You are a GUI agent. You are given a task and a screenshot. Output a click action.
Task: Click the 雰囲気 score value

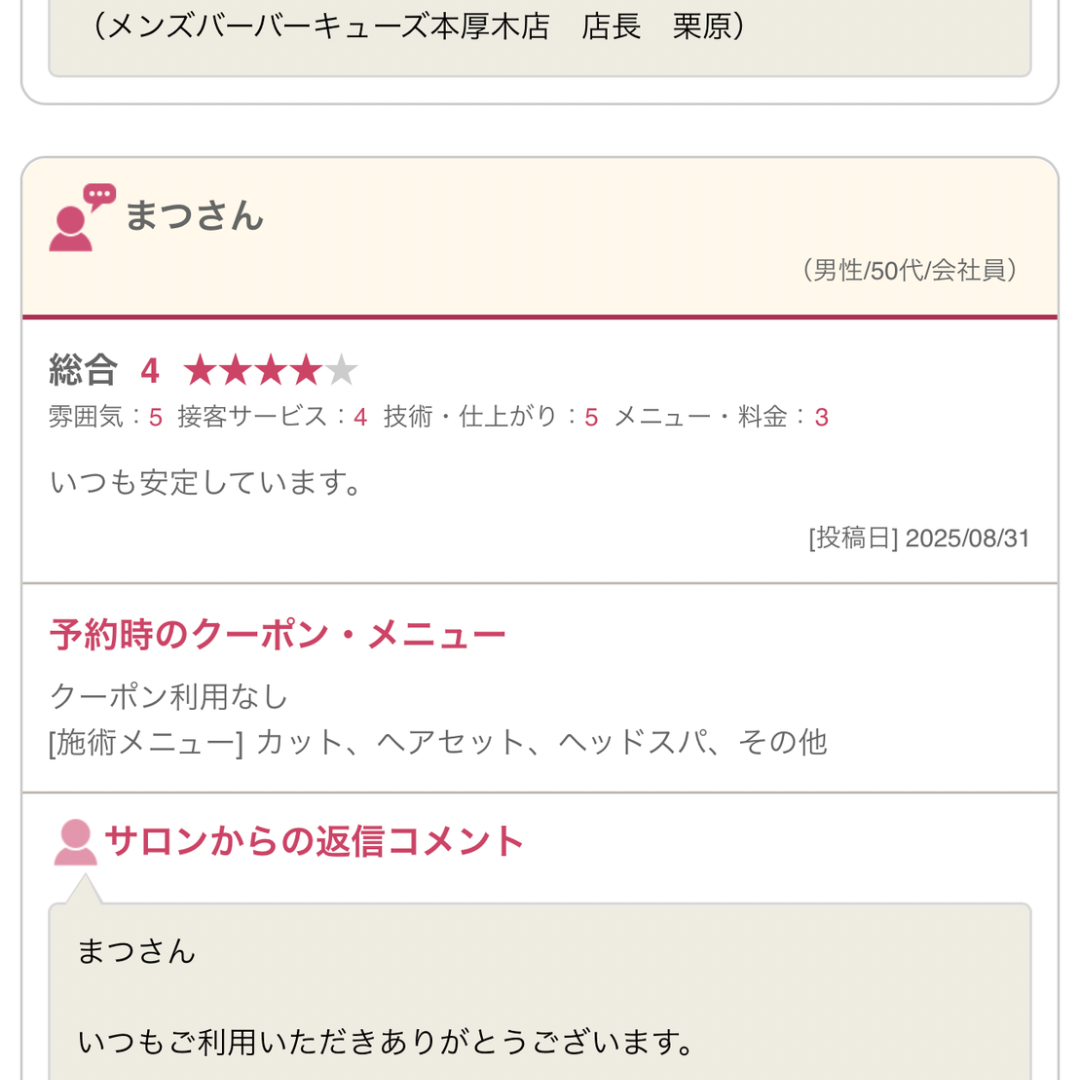[x=156, y=418]
